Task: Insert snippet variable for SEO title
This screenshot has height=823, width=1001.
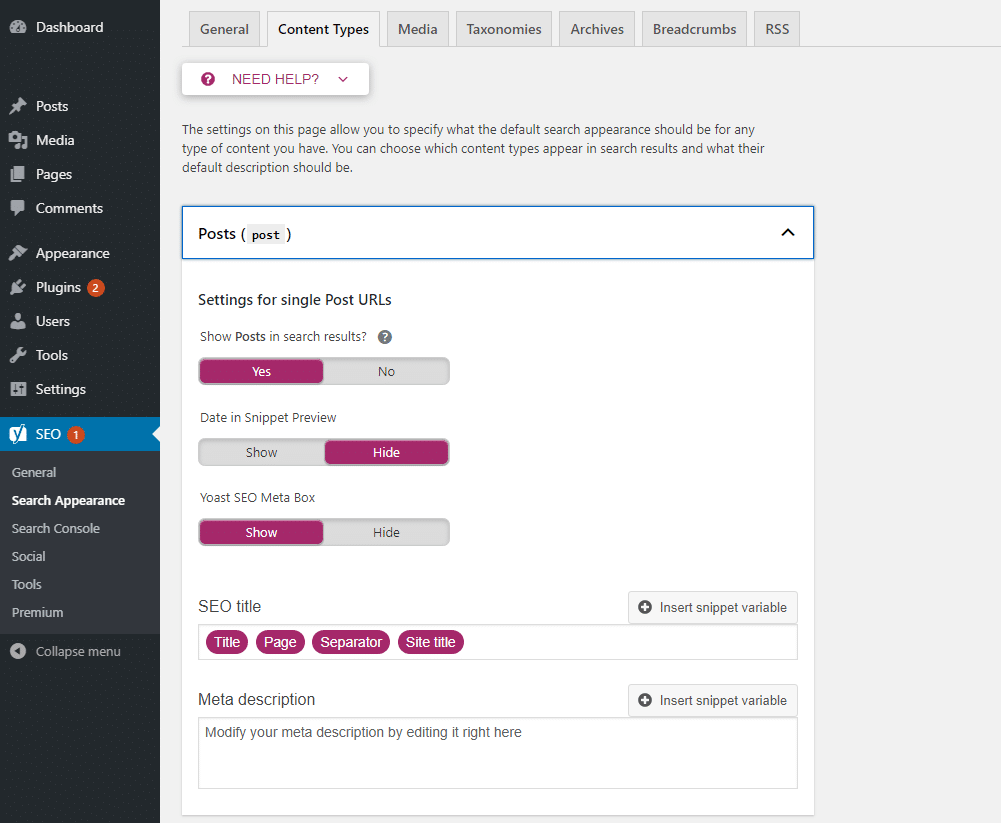Action: 713,607
